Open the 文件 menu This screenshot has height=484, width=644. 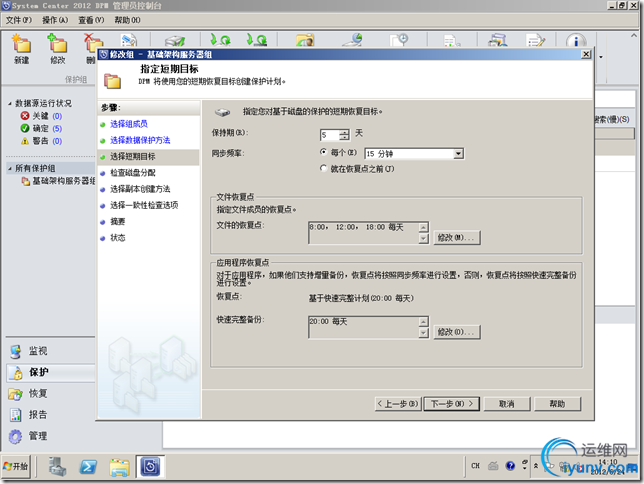point(19,20)
